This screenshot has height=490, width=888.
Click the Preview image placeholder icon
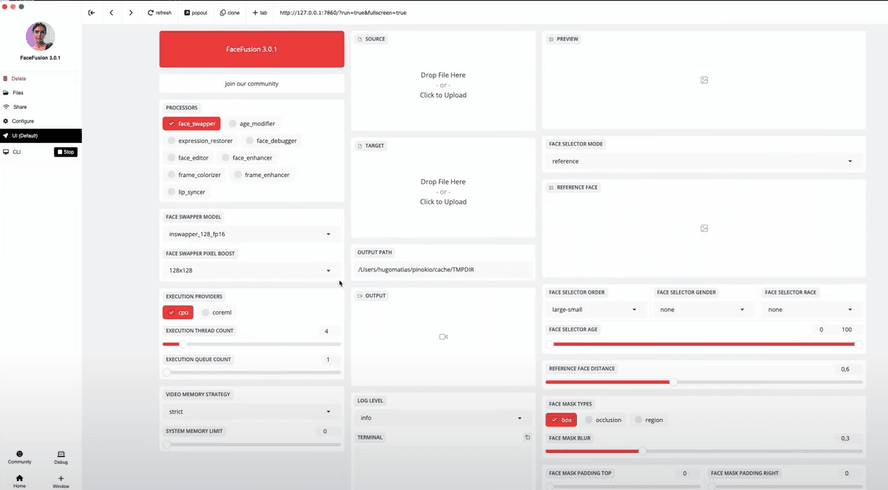pyautogui.click(x=704, y=80)
